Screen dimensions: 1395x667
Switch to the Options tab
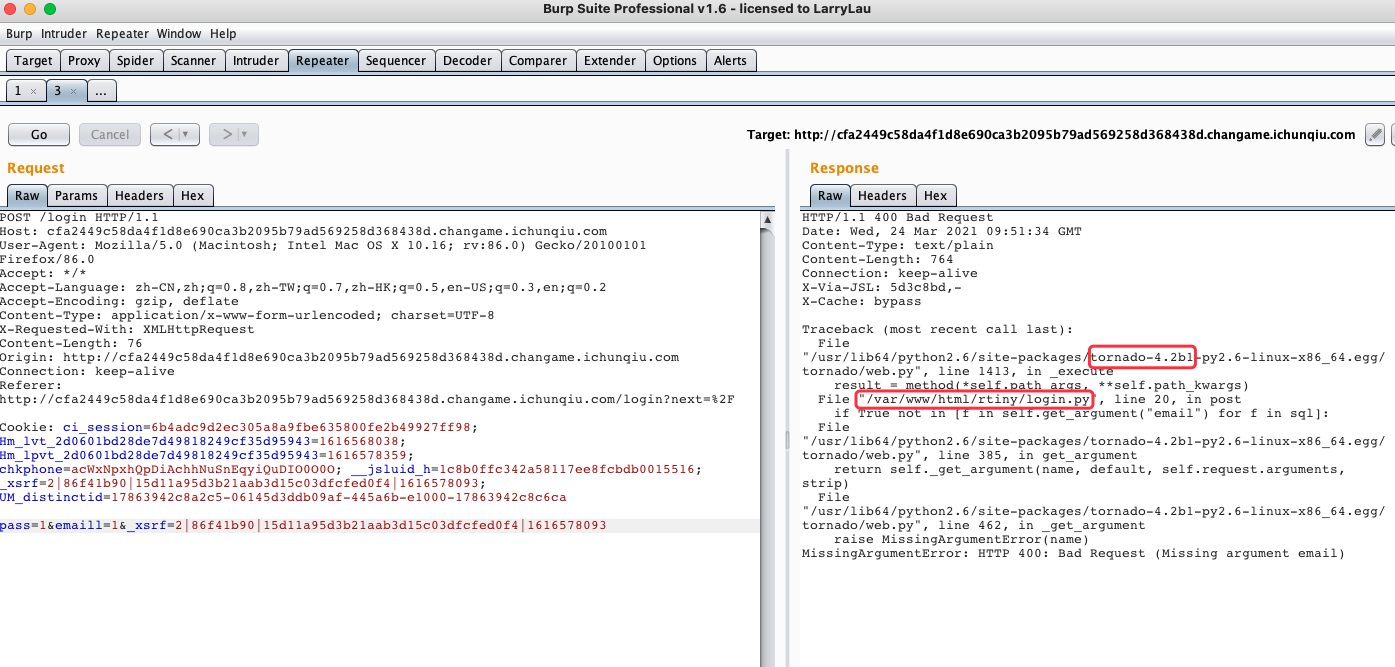point(675,60)
